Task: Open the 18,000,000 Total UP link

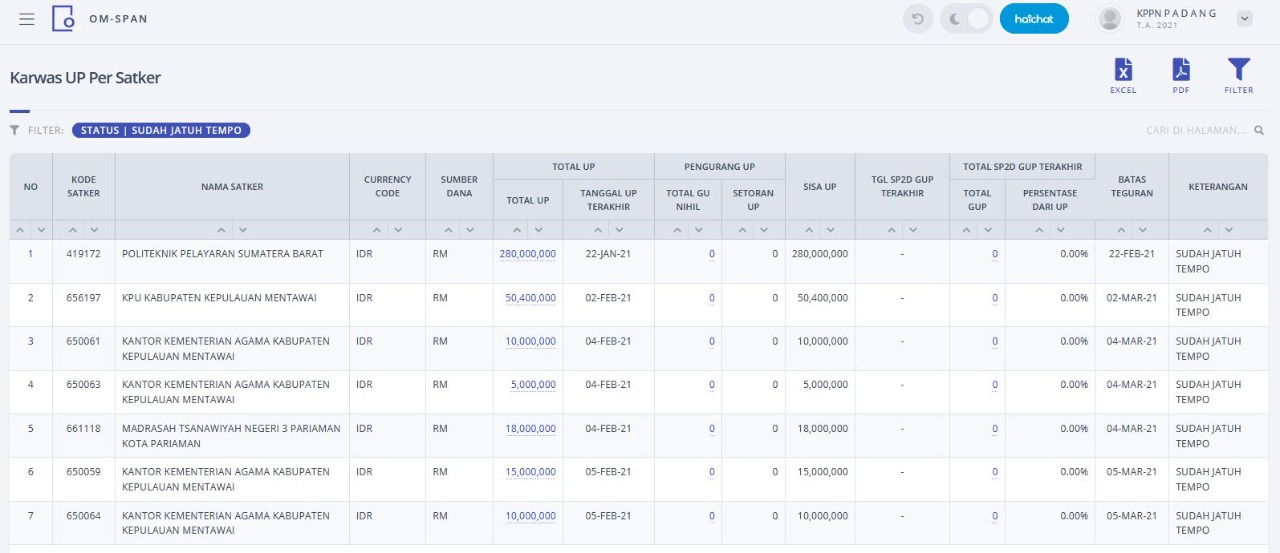Action: pyautogui.click(x=531, y=429)
